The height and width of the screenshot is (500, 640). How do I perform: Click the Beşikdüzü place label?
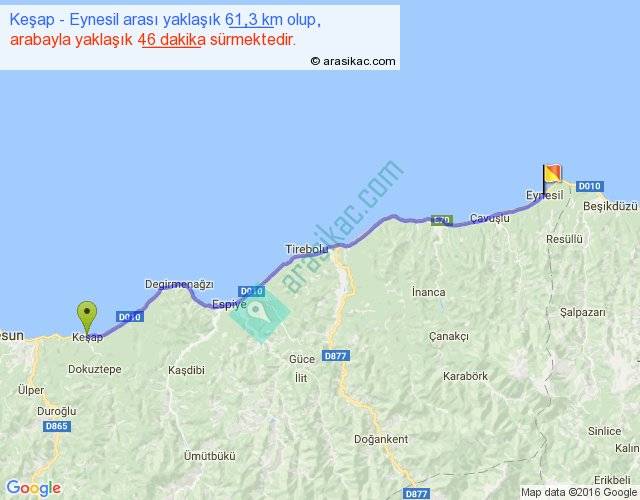pos(609,206)
